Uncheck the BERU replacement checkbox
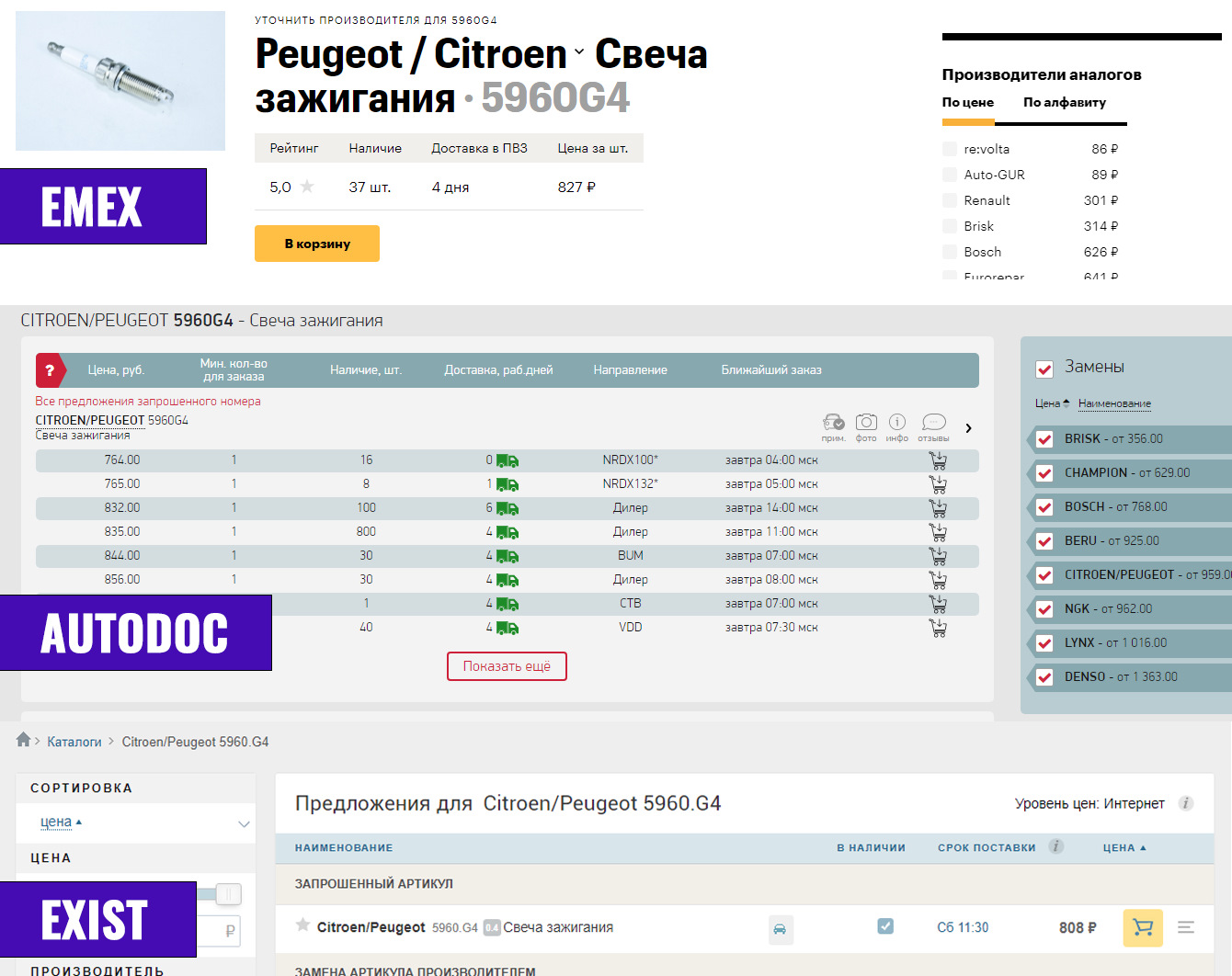Viewport: 1232px width, 976px height. tap(1044, 541)
